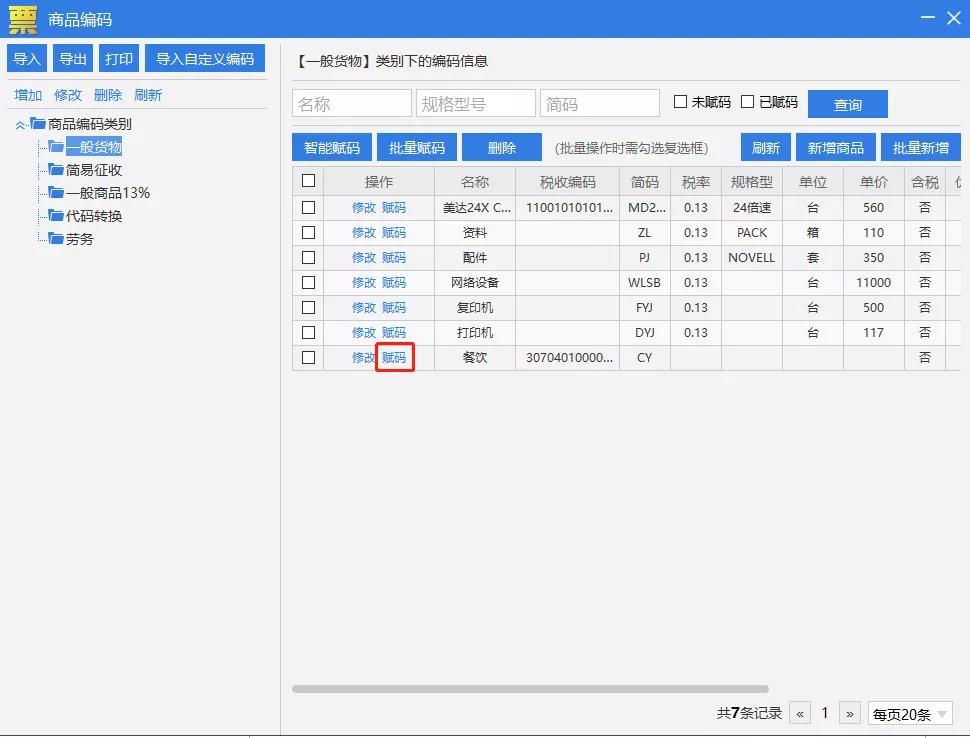Click the 增加 category link
Viewport: 970px width, 738px height.
click(x=28, y=95)
